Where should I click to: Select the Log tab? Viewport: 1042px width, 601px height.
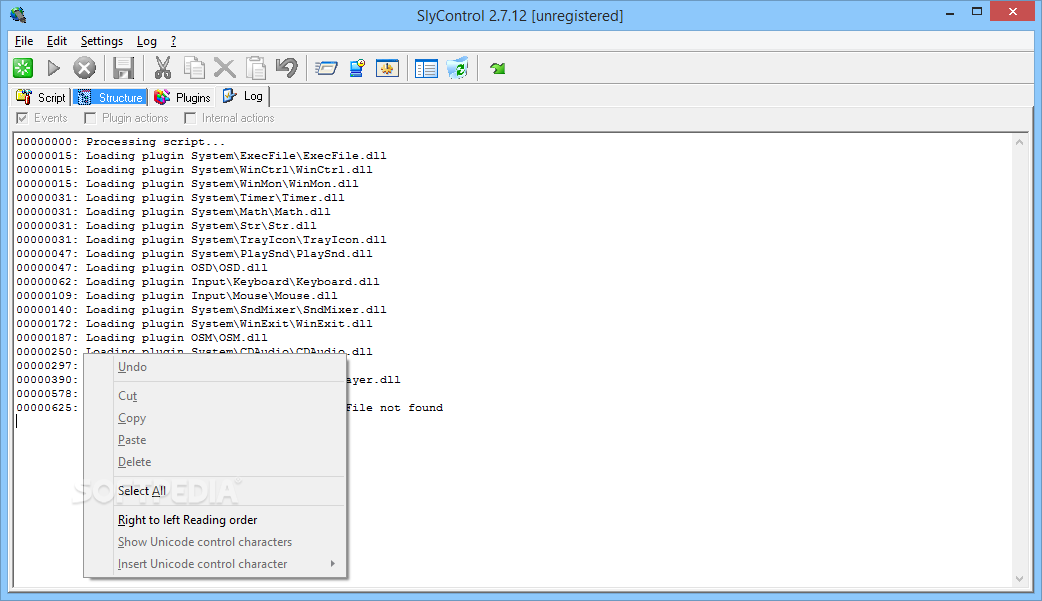click(x=243, y=96)
